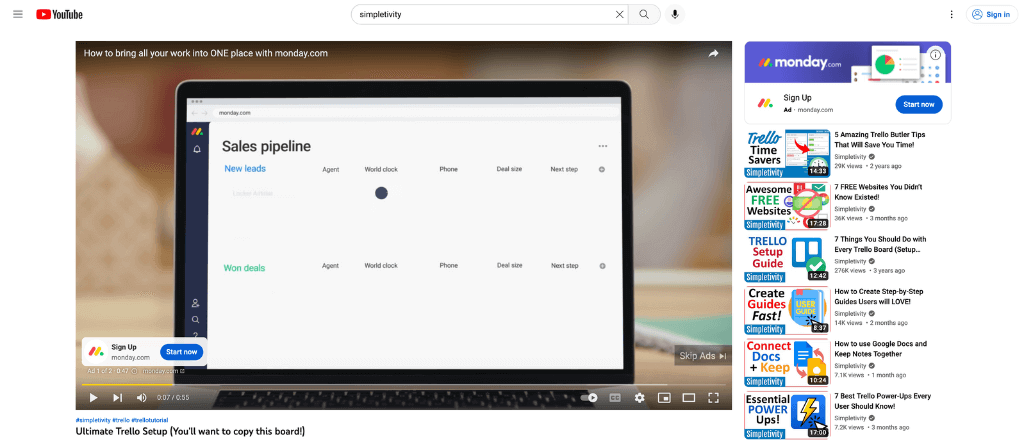The width and height of the screenshot is (1024, 440).
Task: Enable theater mode
Action: [688, 398]
